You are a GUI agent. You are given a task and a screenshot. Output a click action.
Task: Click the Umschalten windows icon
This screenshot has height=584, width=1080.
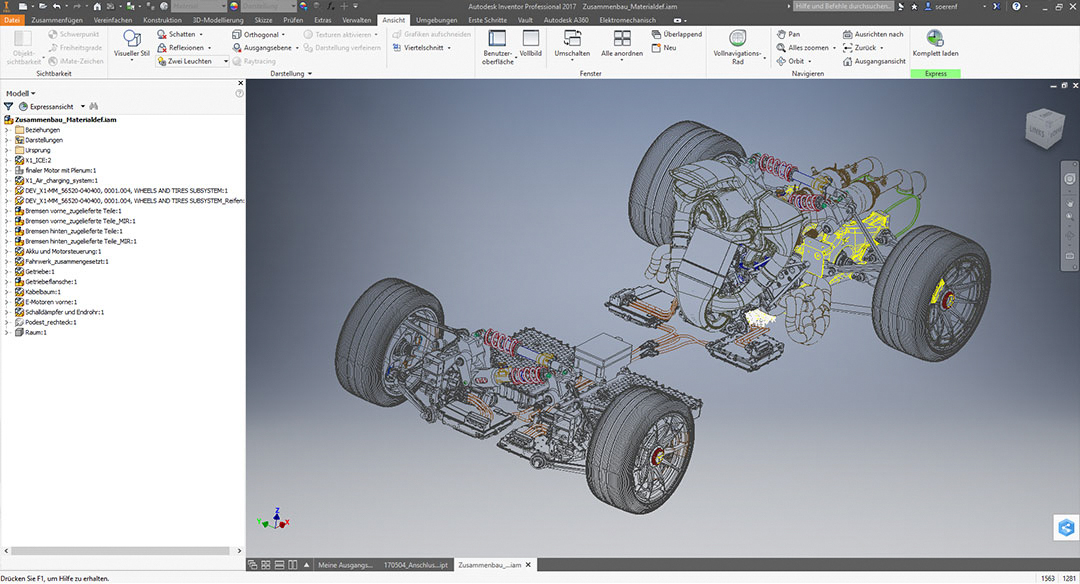(572, 38)
